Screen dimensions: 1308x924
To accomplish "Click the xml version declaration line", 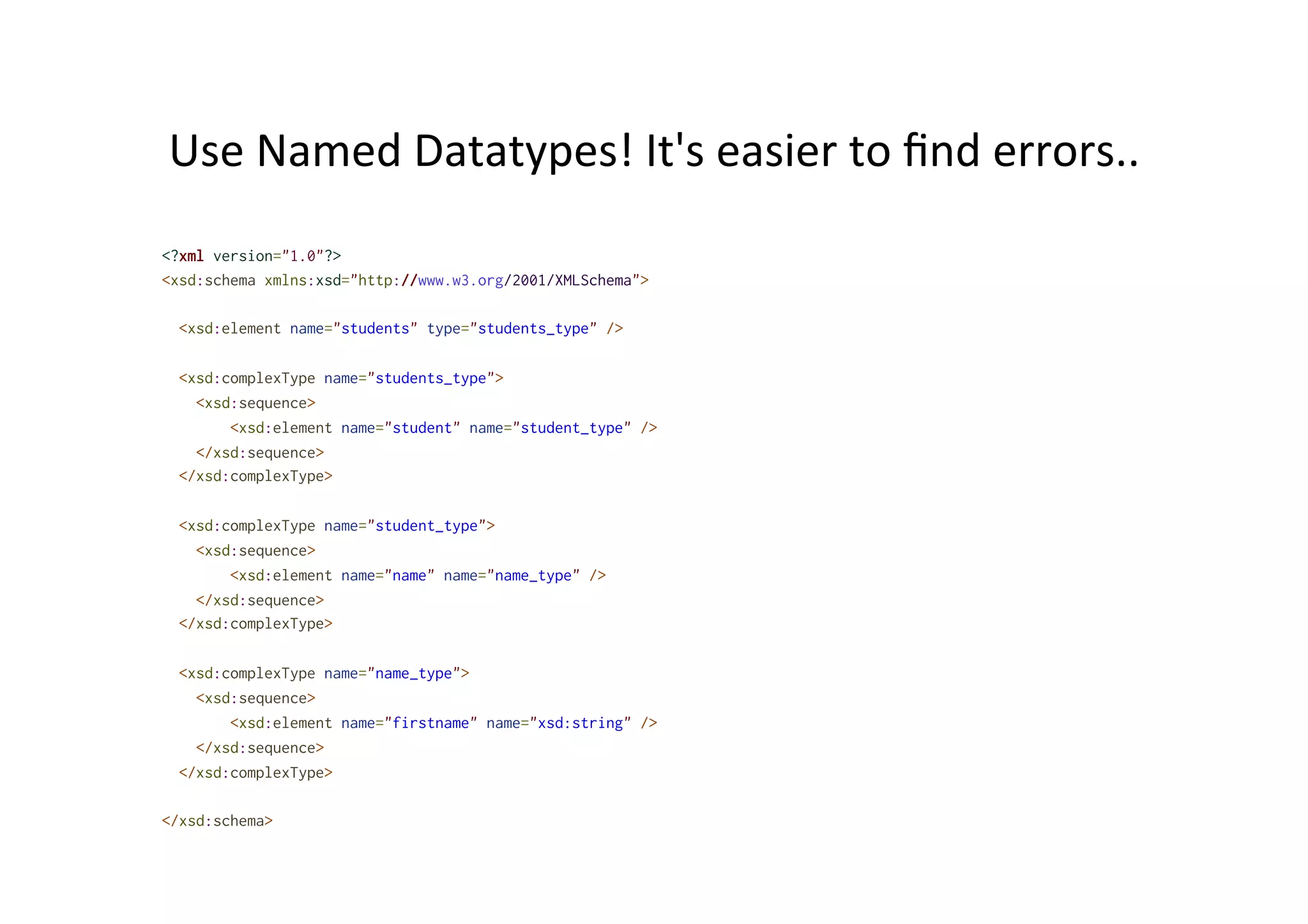I will tap(251, 256).
